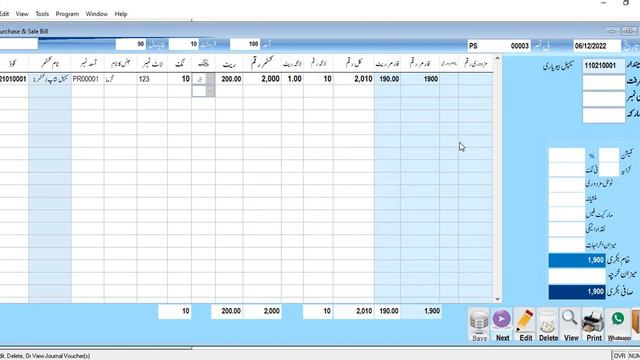Select code cell 21010001 in first row
640x360 pixels.
(x=14, y=79)
